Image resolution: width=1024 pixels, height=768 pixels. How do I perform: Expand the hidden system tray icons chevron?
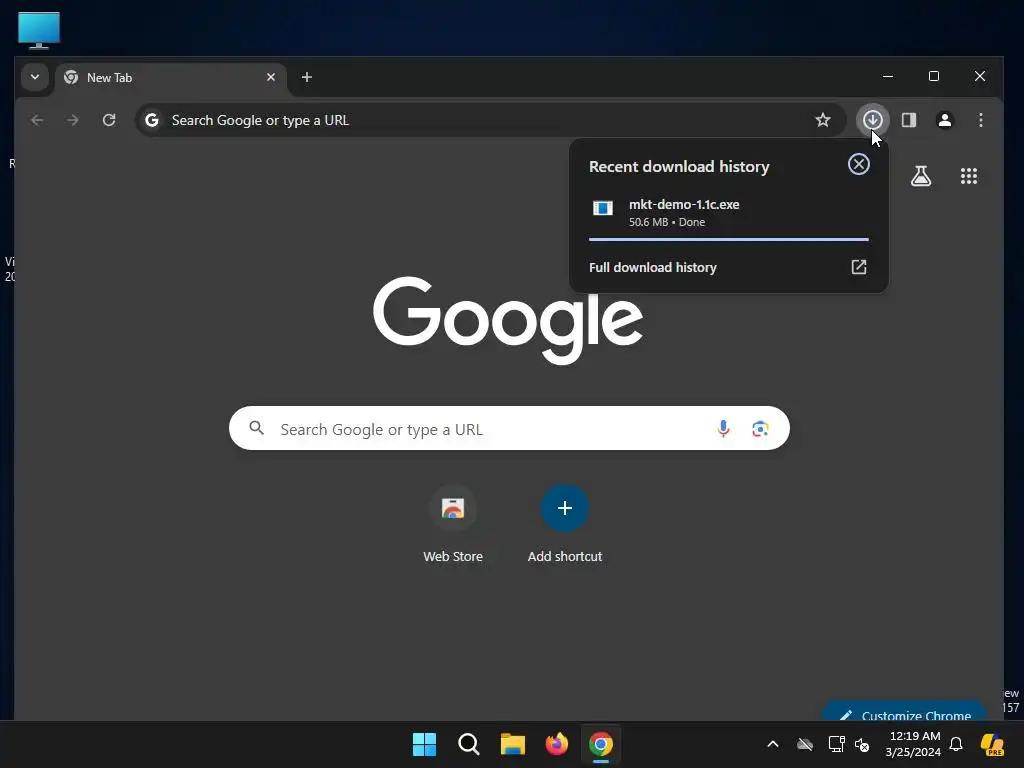[x=773, y=744]
